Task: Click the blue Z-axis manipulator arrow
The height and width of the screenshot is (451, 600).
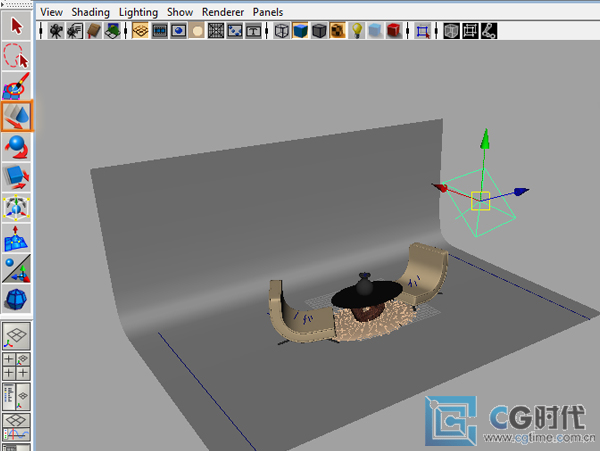Action: click(521, 191)
